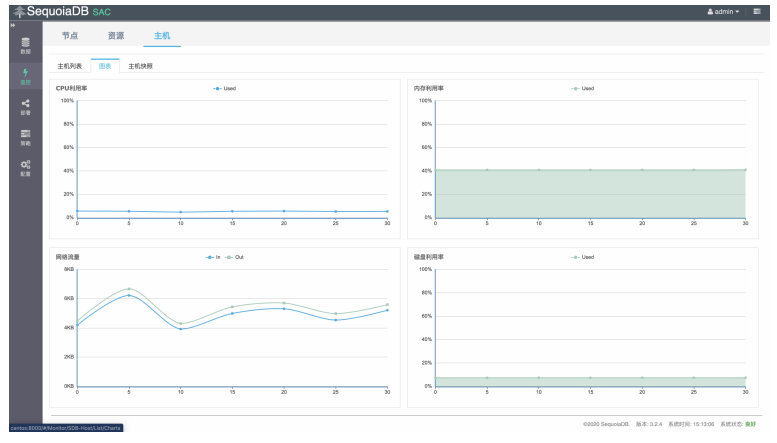The image size is (777, 443).
Task: Switch to the 资源 tab
Action: (x=116, y=36)
